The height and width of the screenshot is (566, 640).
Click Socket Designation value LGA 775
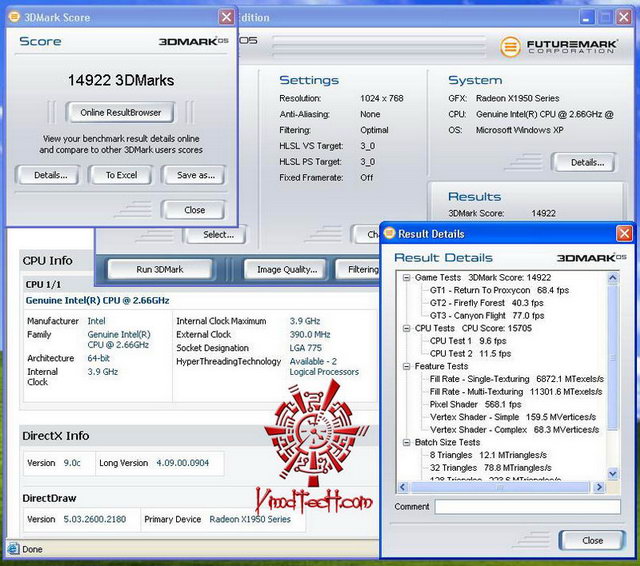(x=305, y=348)
